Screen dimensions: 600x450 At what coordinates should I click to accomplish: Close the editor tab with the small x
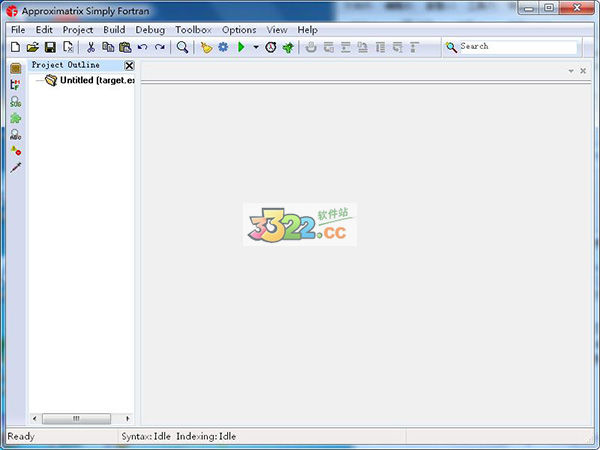(x=583, y=71)
